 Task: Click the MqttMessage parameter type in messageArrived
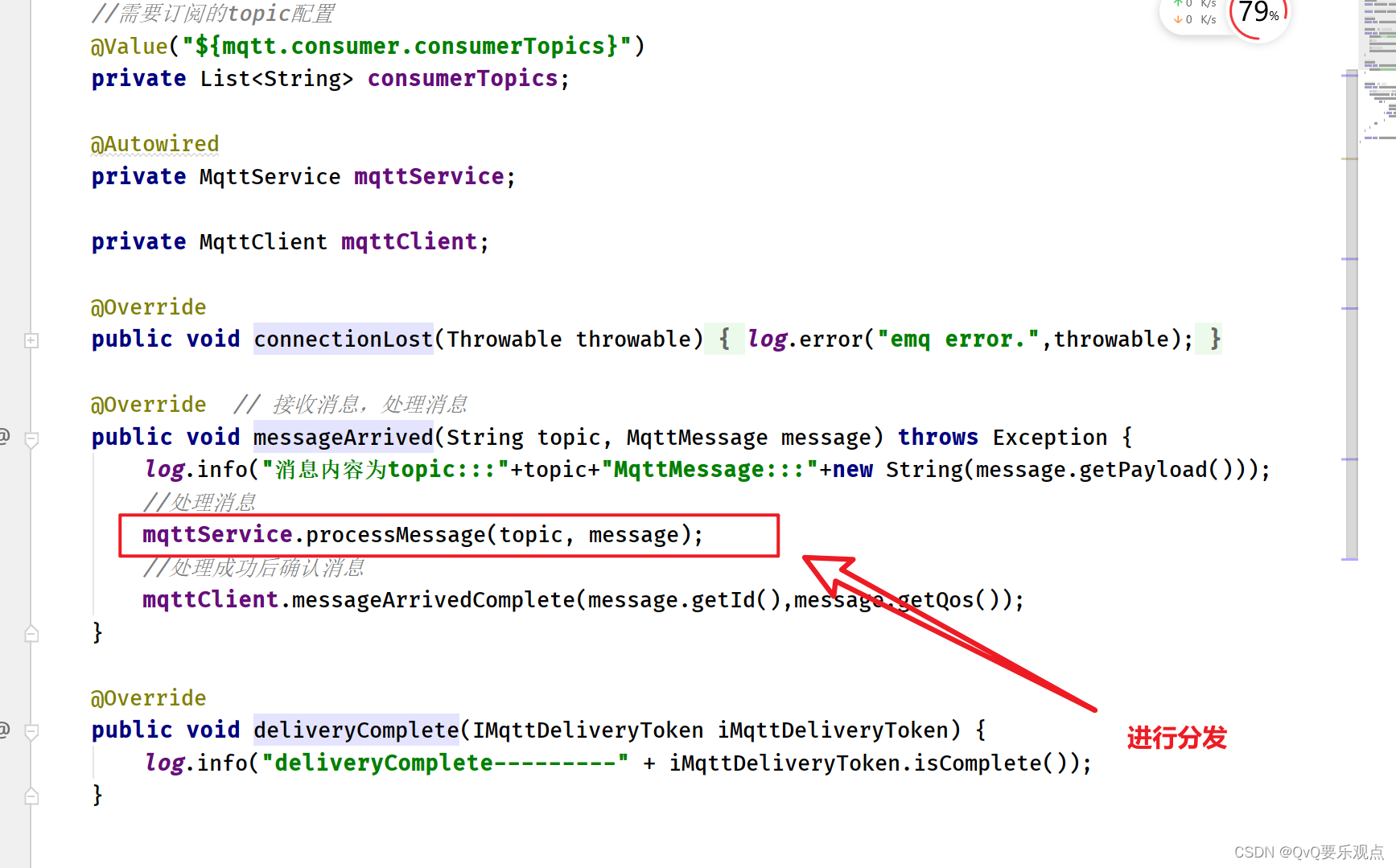pyautogui.click(x=697, y=438)
